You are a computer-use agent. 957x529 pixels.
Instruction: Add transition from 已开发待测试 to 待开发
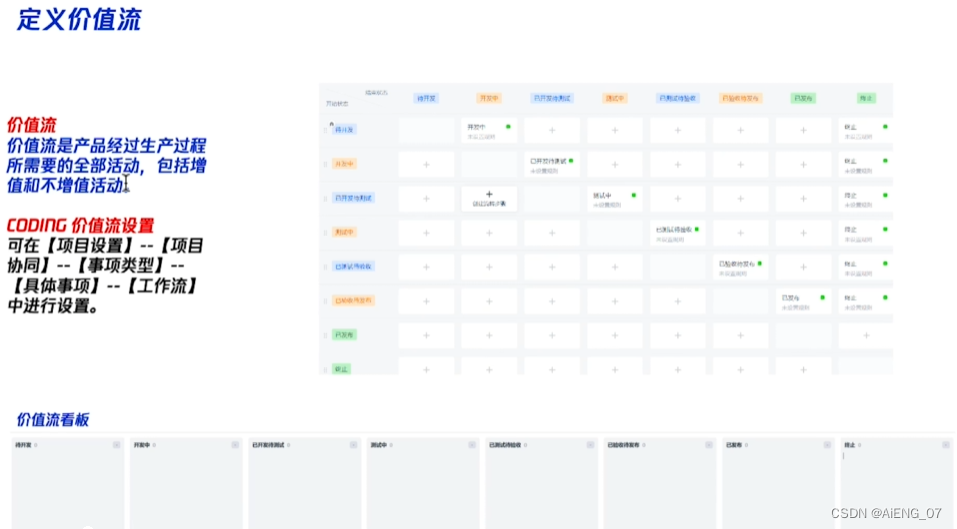tap(426, 199)
